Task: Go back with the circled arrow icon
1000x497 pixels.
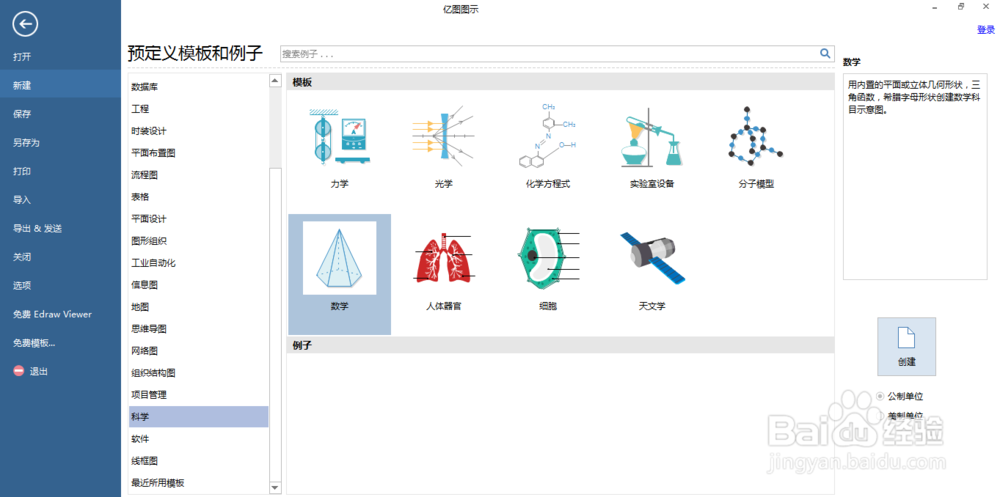Action: [x=26, y=24]
